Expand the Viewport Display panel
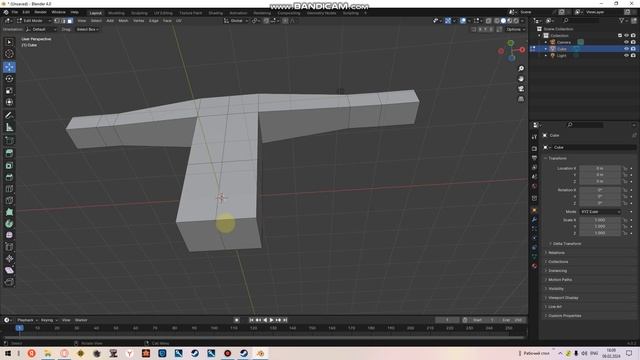The height and width of the screenshot is (360, 640). (562, 298)
